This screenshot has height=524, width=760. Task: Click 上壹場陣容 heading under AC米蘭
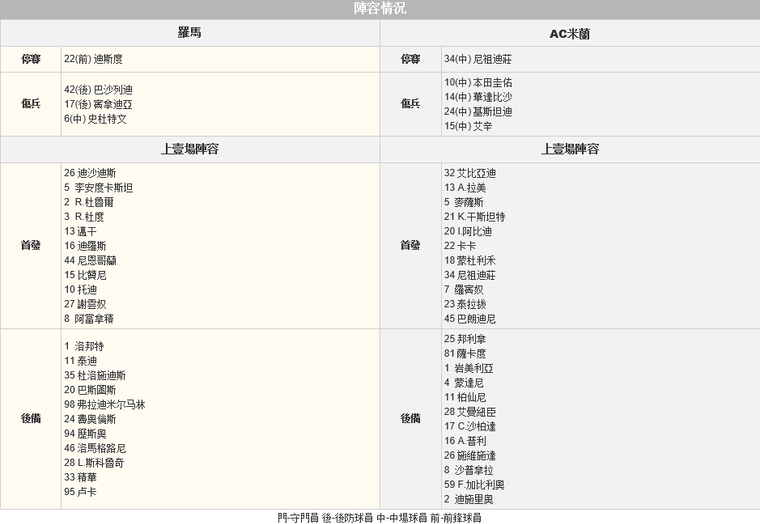pos(570,149)
